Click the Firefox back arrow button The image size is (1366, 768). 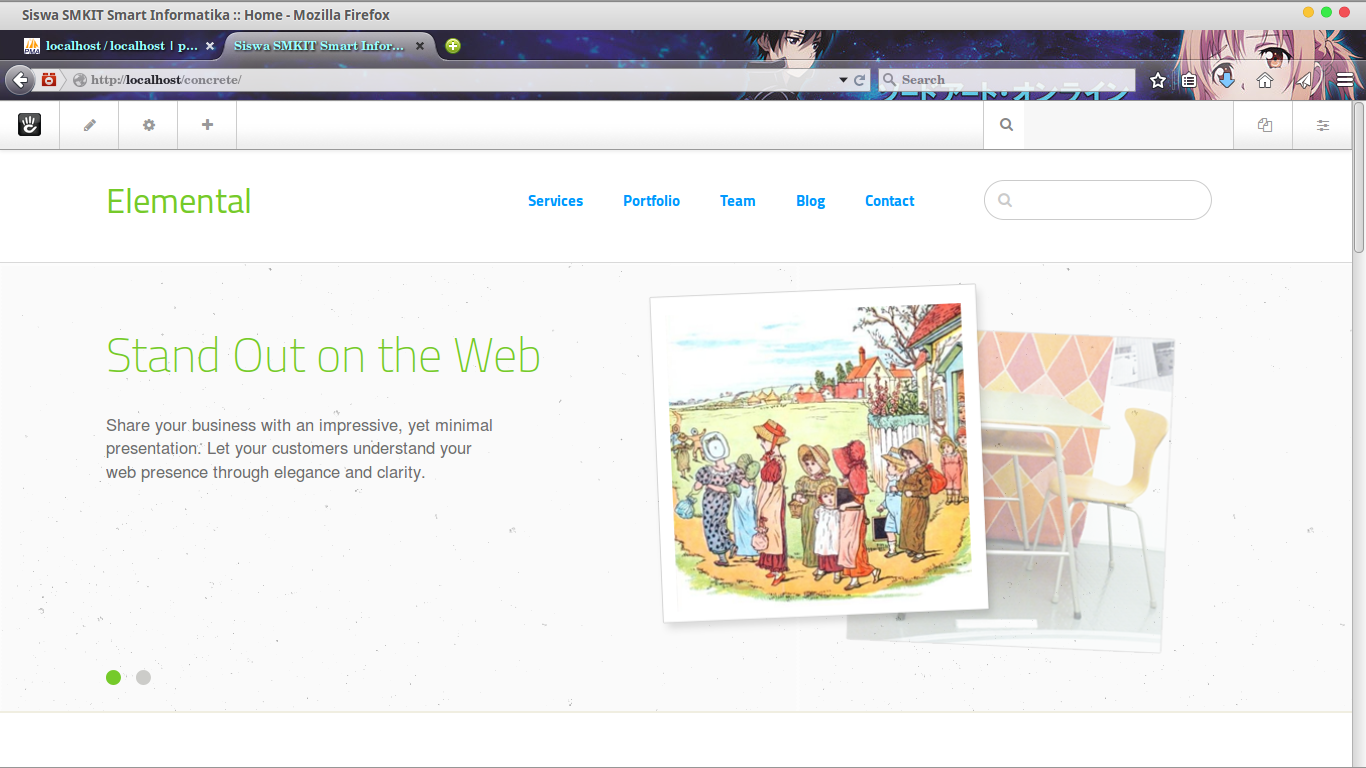point(19,80)
